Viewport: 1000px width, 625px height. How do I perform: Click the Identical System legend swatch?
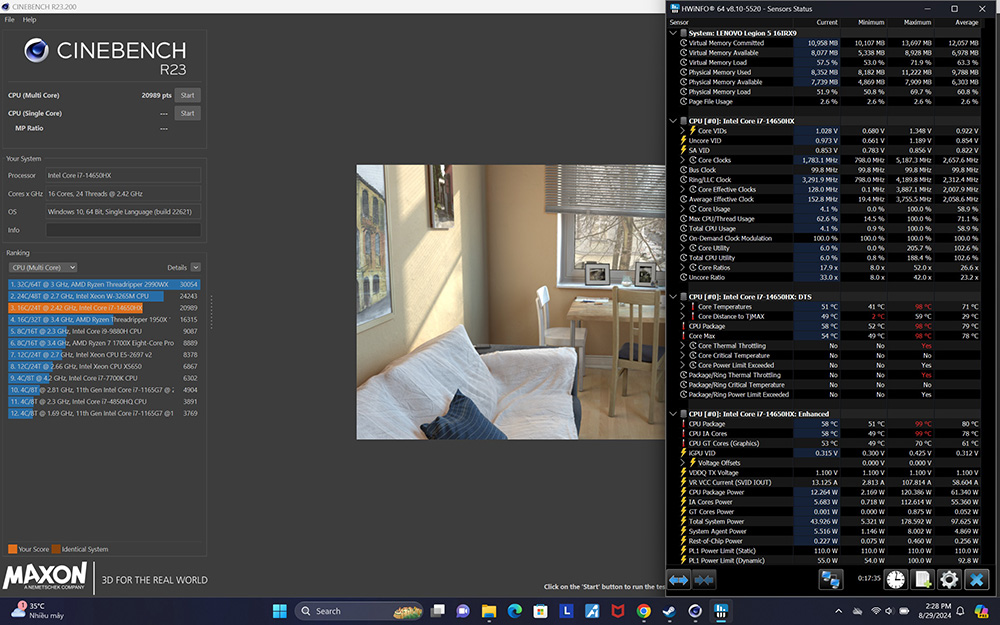tap(56, 549)
